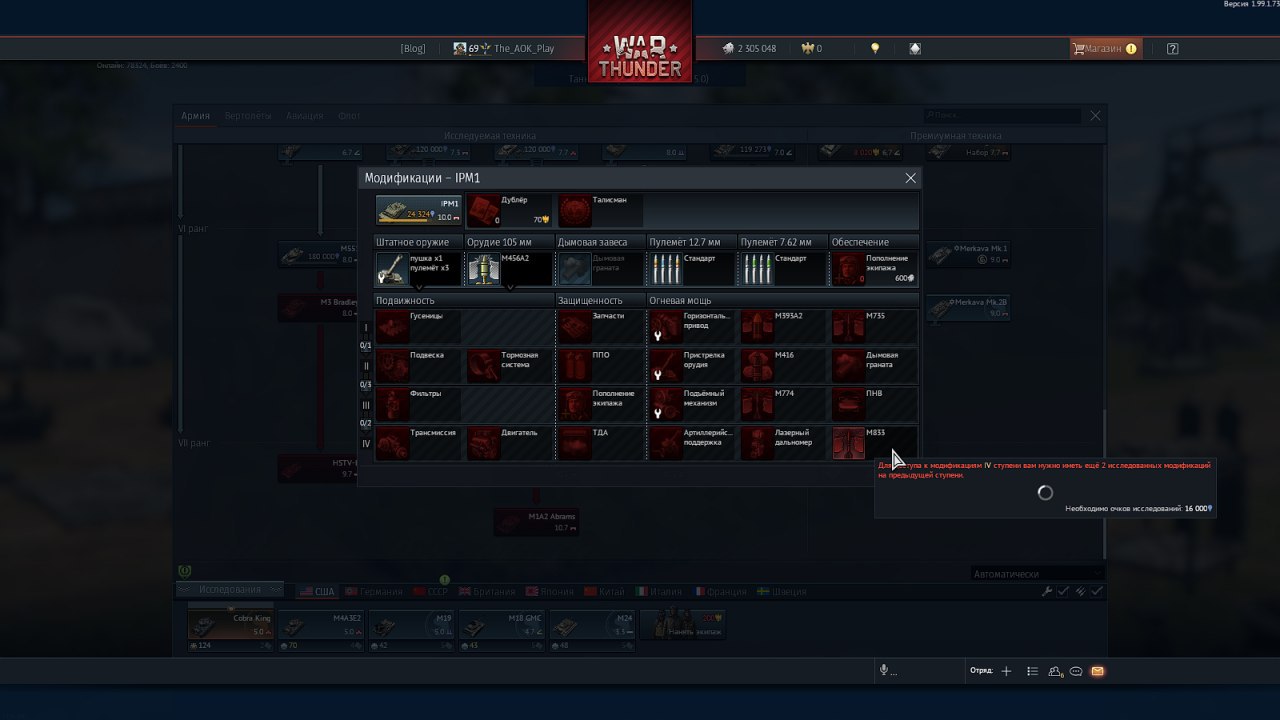
Task: Select the Запчасти parts modification
Action: point(601,327)
